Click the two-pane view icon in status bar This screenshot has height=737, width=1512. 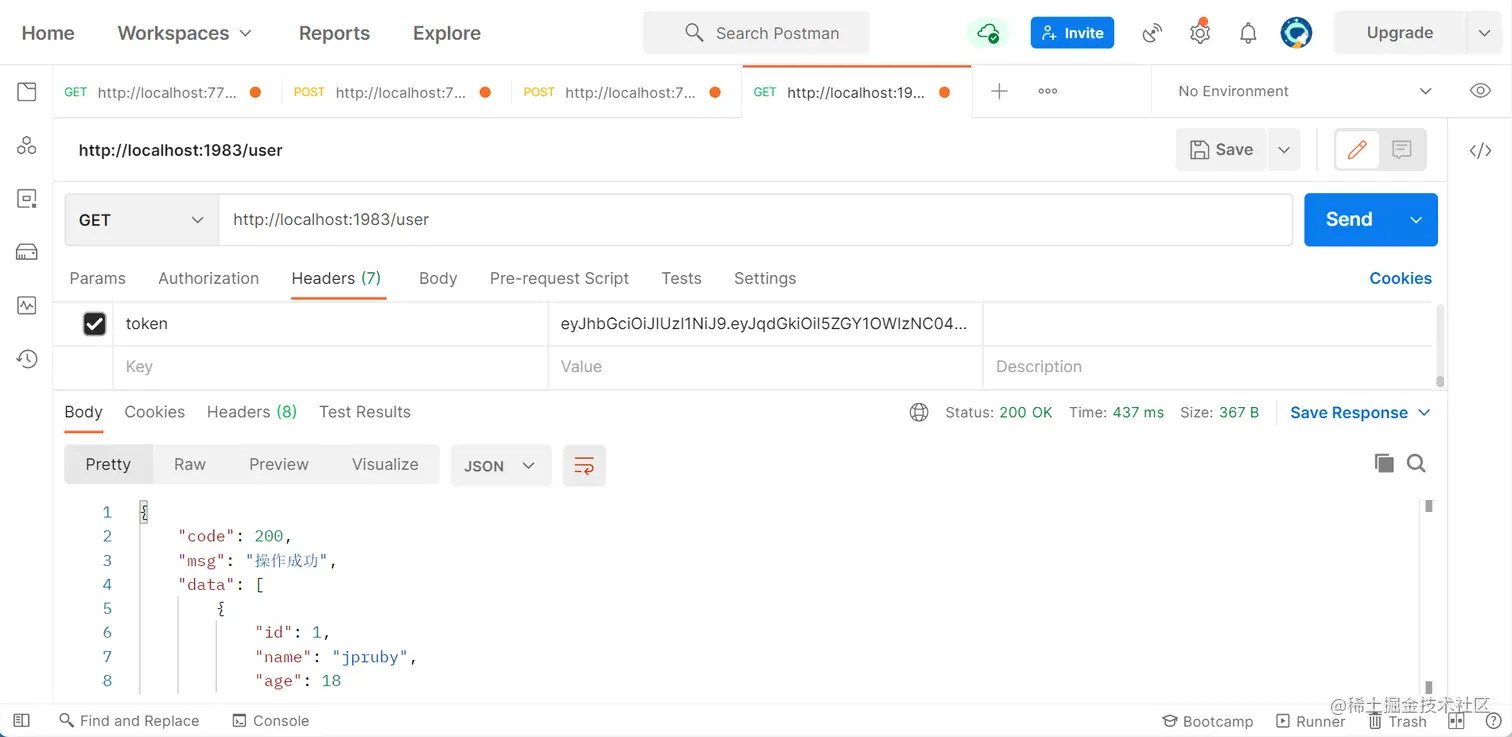pos(1456,720)
